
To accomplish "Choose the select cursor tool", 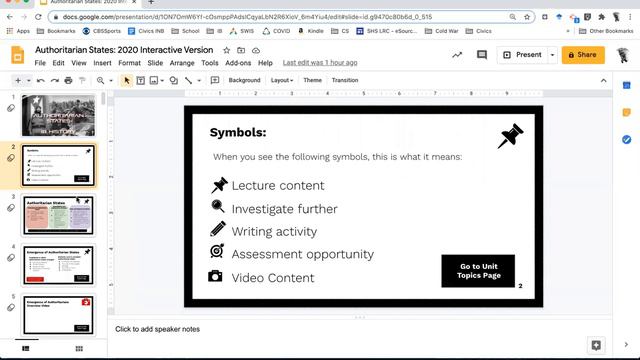I will (127, 80).
